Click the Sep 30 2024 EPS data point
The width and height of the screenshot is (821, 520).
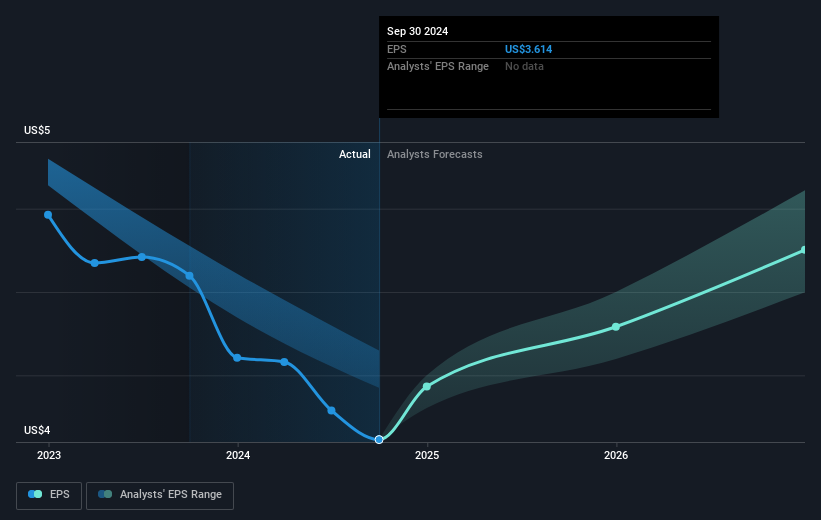(379, 439)
